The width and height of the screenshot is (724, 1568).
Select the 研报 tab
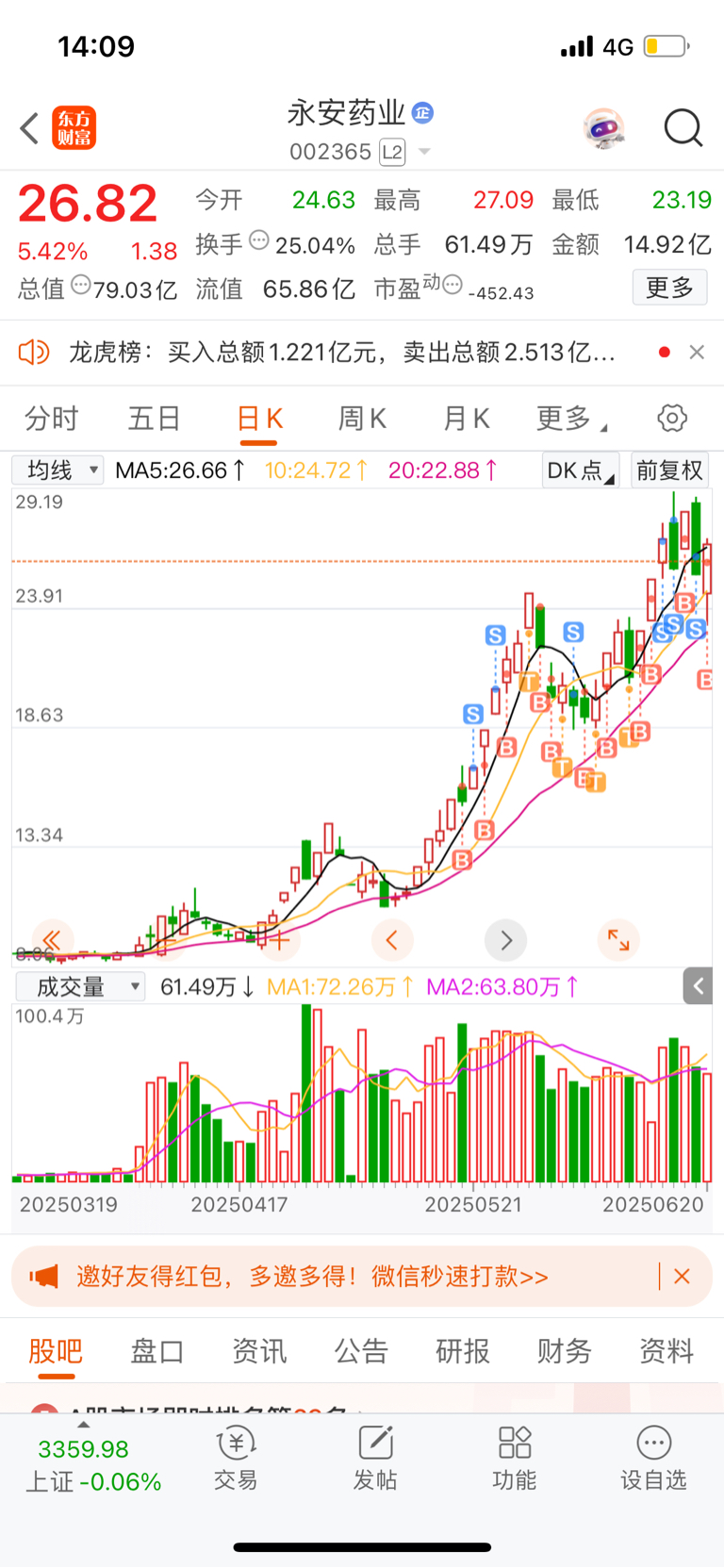coord(463,1351)
